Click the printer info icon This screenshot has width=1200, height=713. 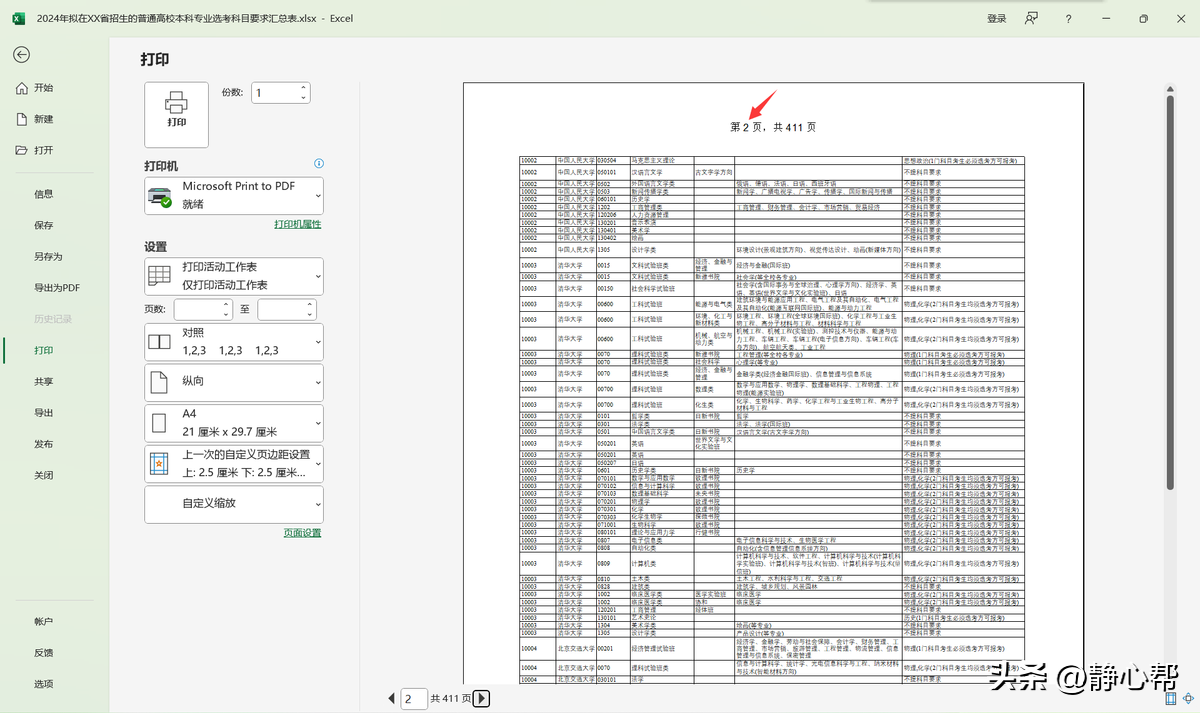[x=319, y=163]
